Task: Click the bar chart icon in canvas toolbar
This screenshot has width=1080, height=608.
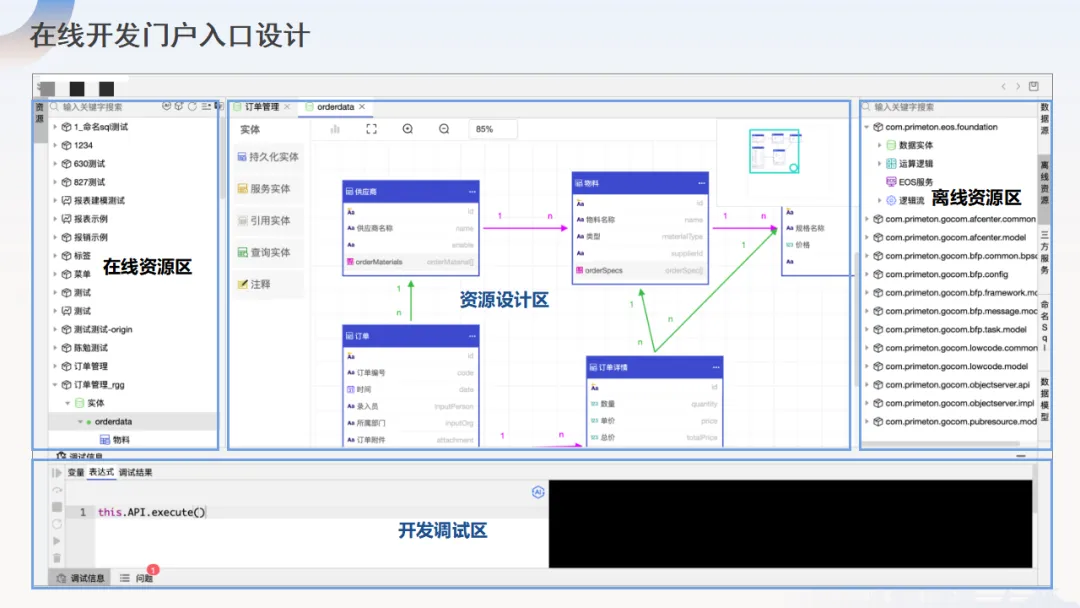Action: coord(335,129)
